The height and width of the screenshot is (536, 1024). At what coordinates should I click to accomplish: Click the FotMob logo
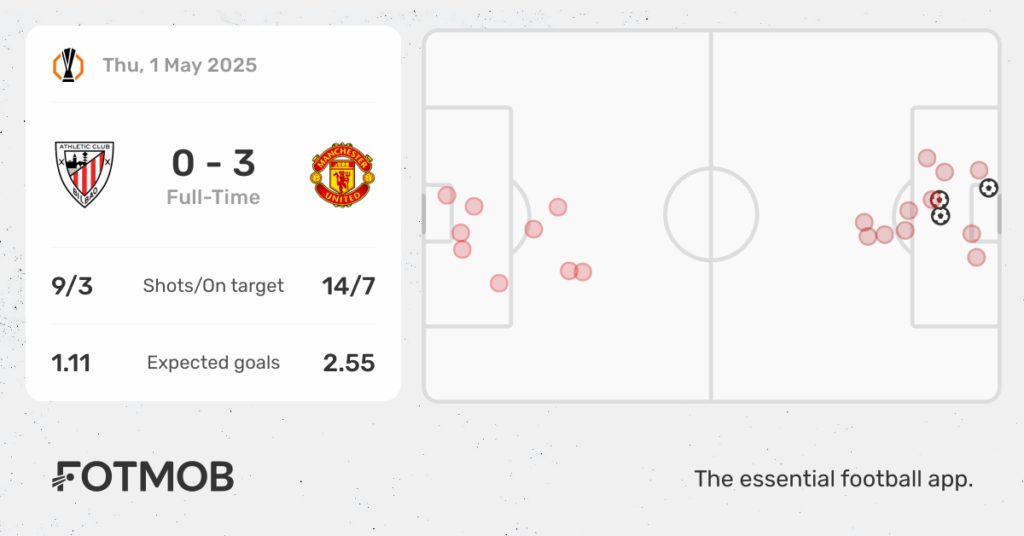click(x=142, y=477)
